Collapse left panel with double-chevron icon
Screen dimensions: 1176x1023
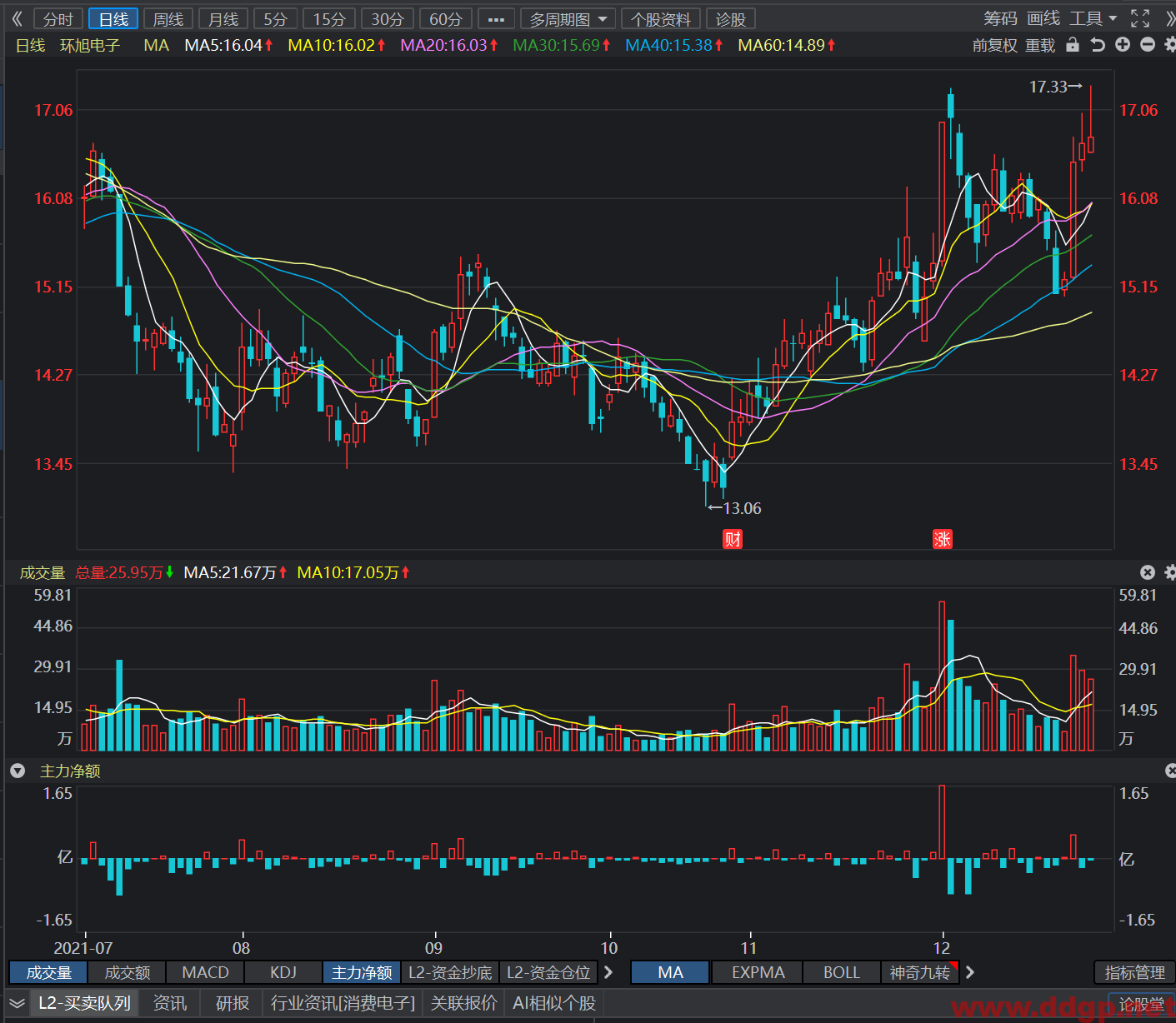[x=17, y=18]
